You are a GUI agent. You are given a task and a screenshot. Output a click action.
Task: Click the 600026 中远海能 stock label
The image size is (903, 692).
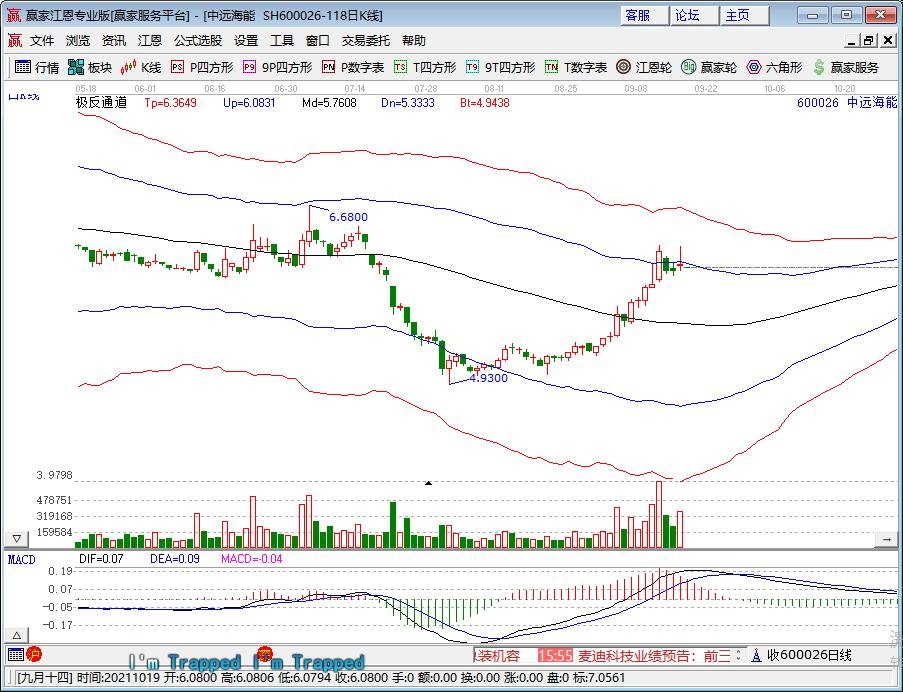point(847,102)
